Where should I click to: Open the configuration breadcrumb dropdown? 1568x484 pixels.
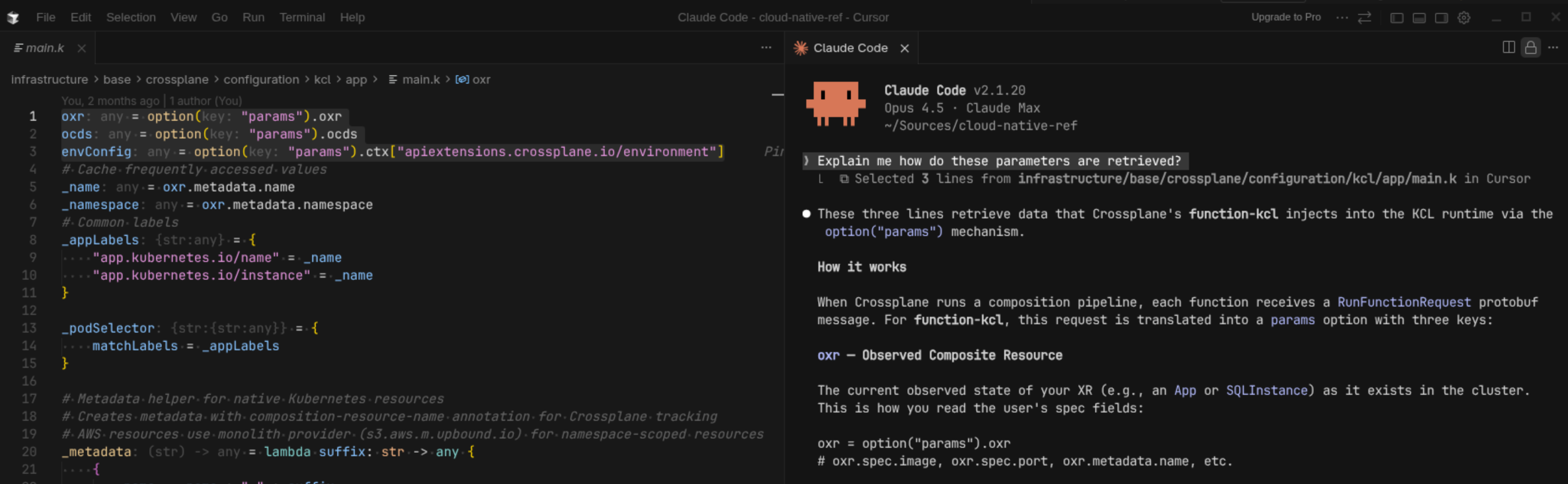pyautogui.click(x=261, y=79)
